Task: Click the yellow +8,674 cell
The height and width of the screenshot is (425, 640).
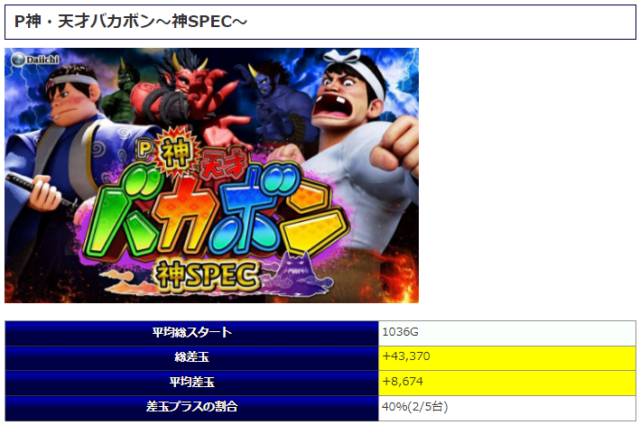Action: coord(506,382)
